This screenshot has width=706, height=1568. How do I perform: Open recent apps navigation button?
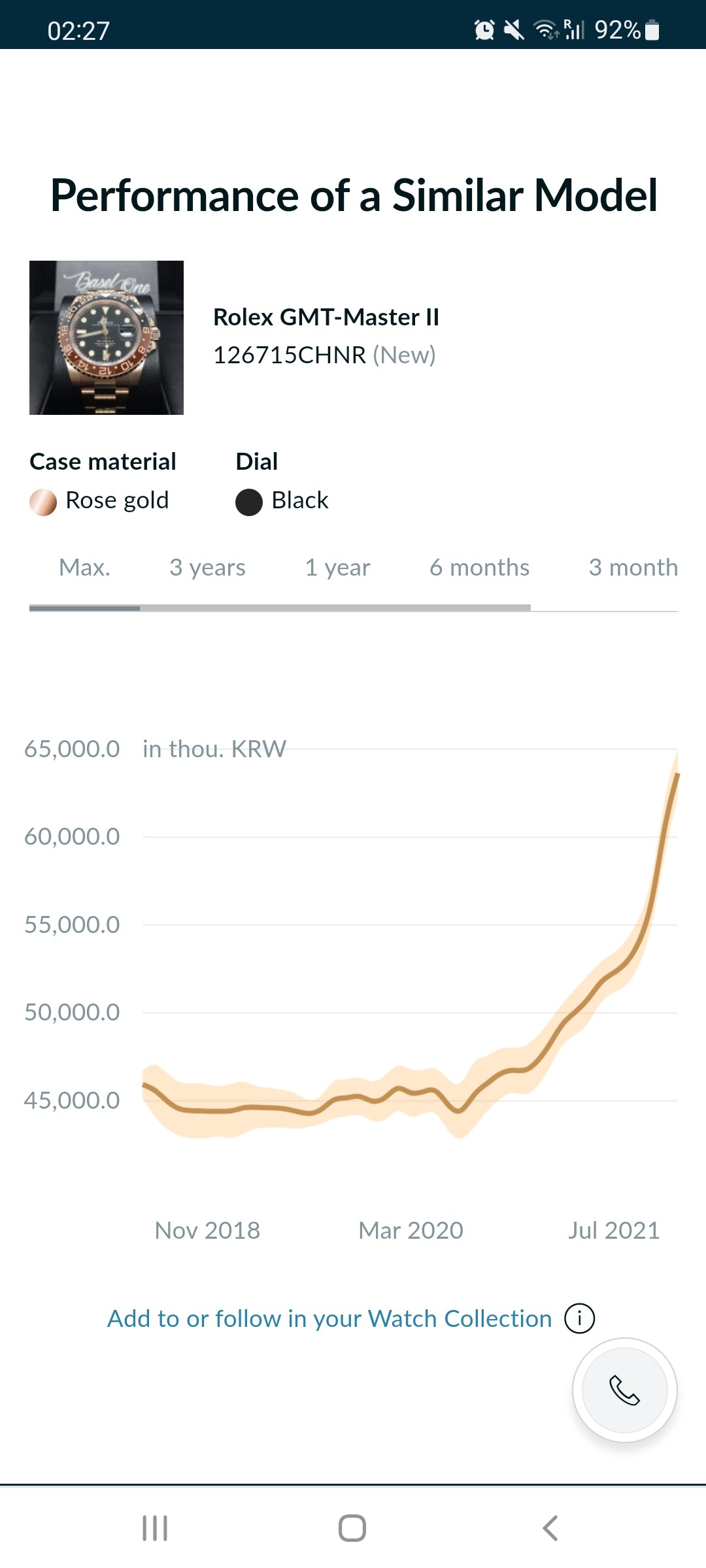coord(155,1528)
